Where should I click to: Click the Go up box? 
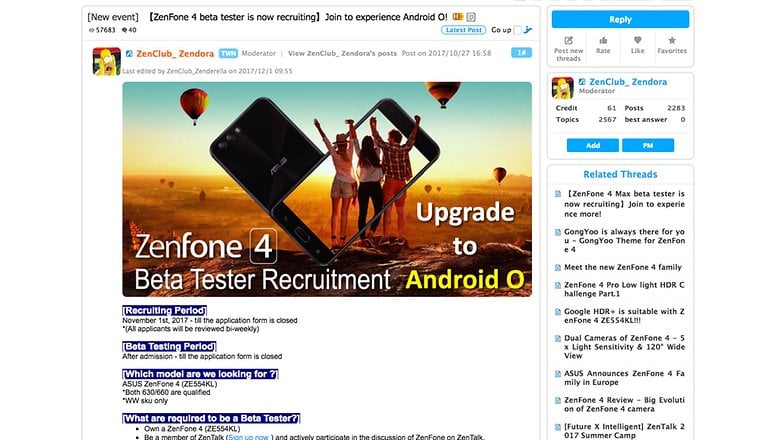click(517, 30)
